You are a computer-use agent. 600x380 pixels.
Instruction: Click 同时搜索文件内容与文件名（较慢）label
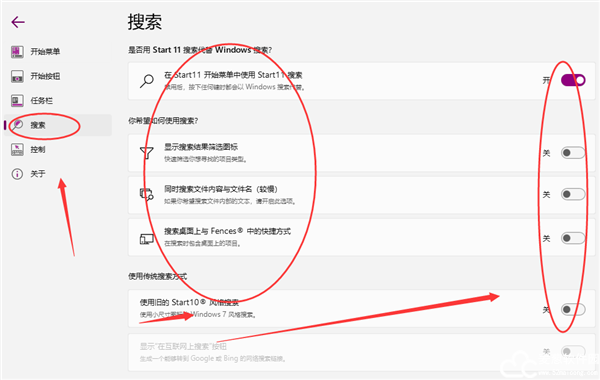(x=221, y=189)
